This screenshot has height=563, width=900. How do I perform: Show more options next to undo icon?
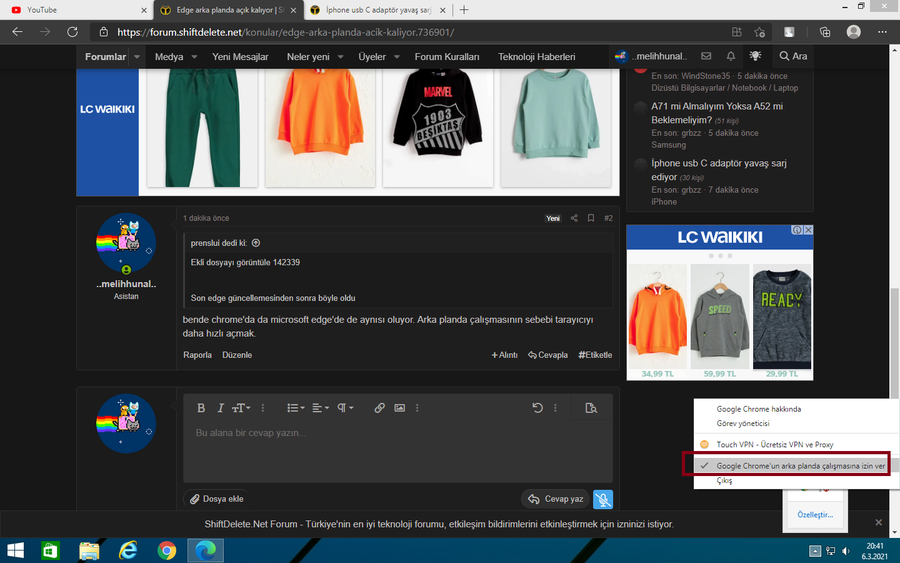[555, 408]
